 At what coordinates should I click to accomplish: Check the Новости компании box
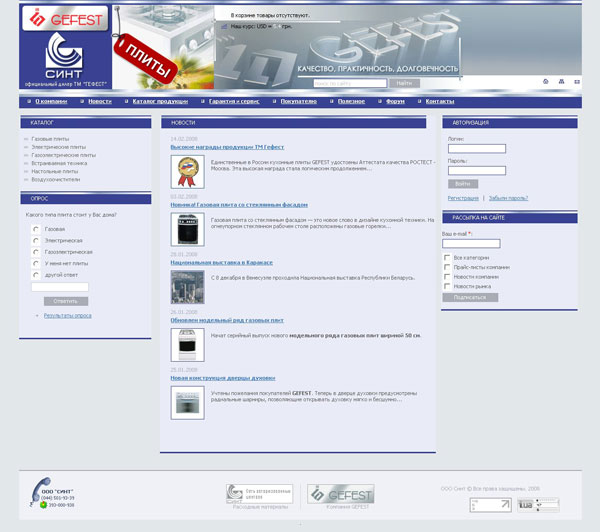(447, 276)
